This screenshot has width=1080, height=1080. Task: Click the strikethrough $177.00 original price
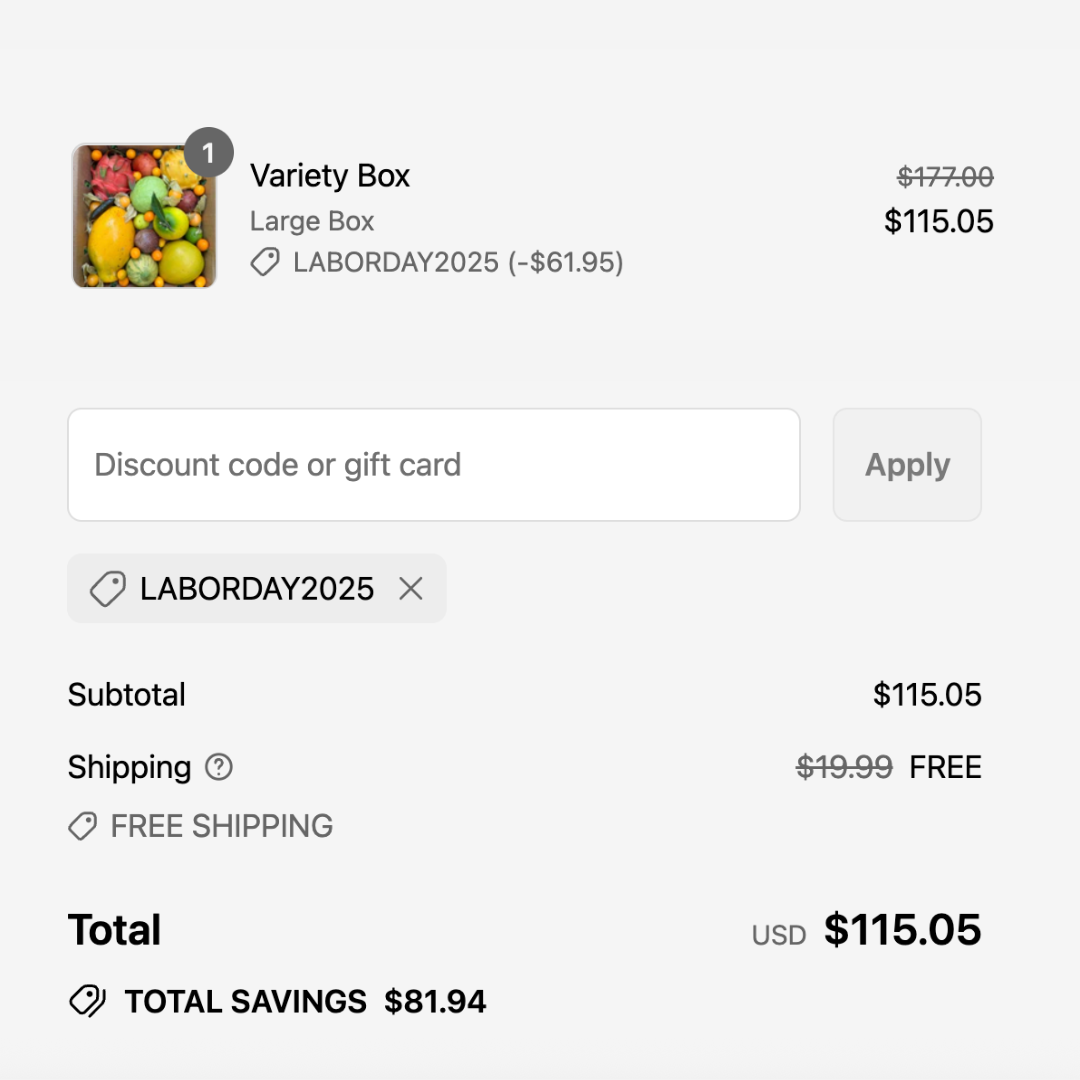click(945, 178)
